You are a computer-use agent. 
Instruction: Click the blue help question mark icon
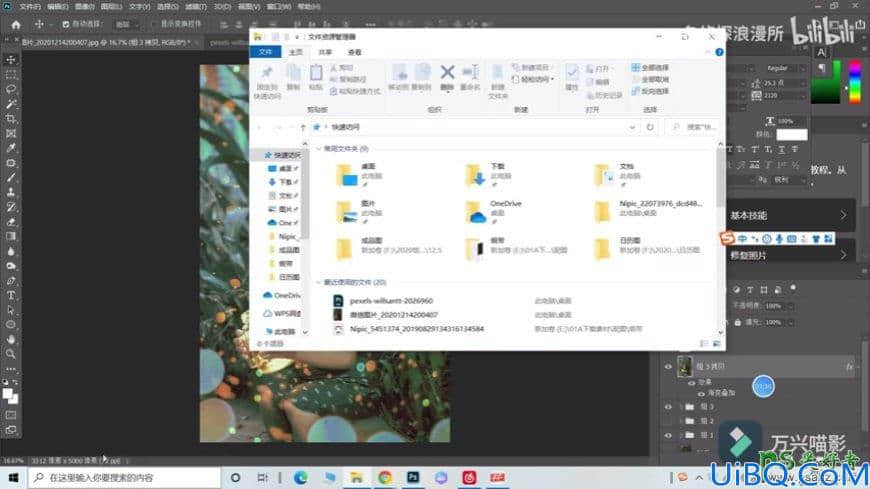(x=719, y=52)
